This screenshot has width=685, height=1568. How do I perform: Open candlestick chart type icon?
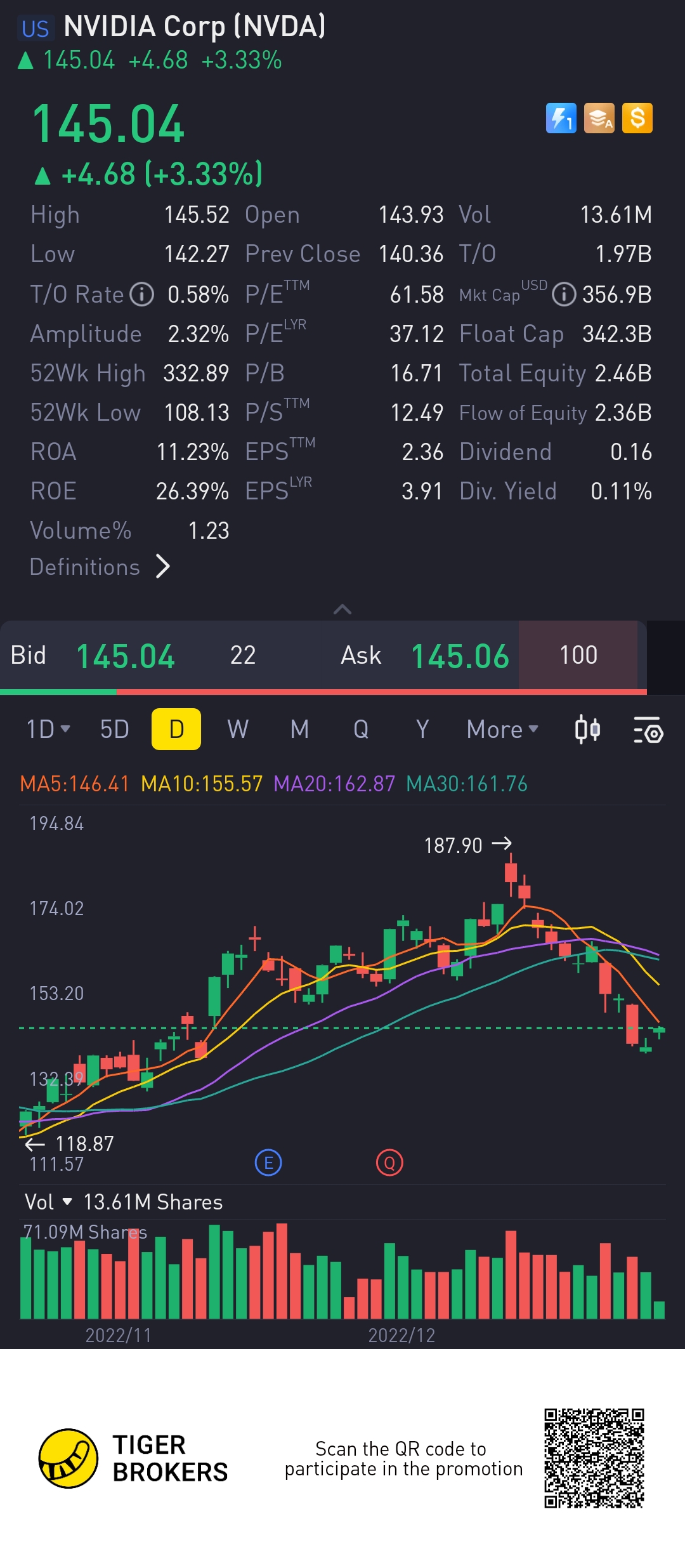[x=587, y=729]
